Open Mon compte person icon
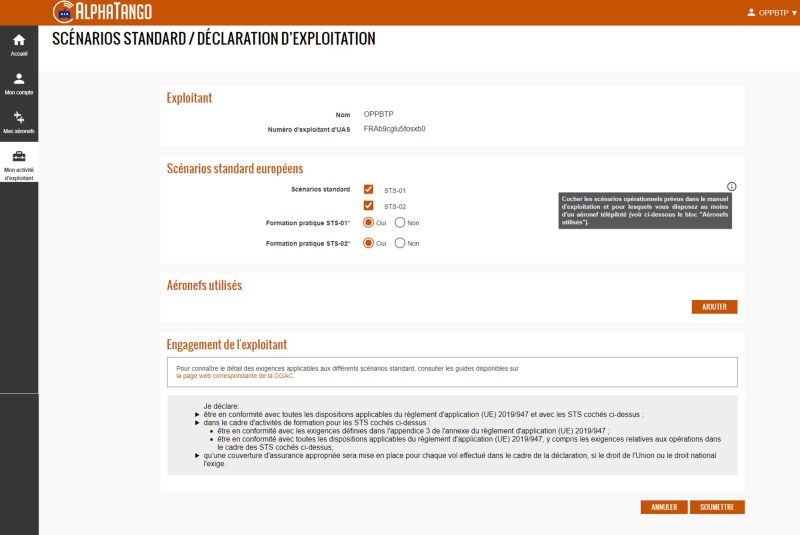 point(19,79)
